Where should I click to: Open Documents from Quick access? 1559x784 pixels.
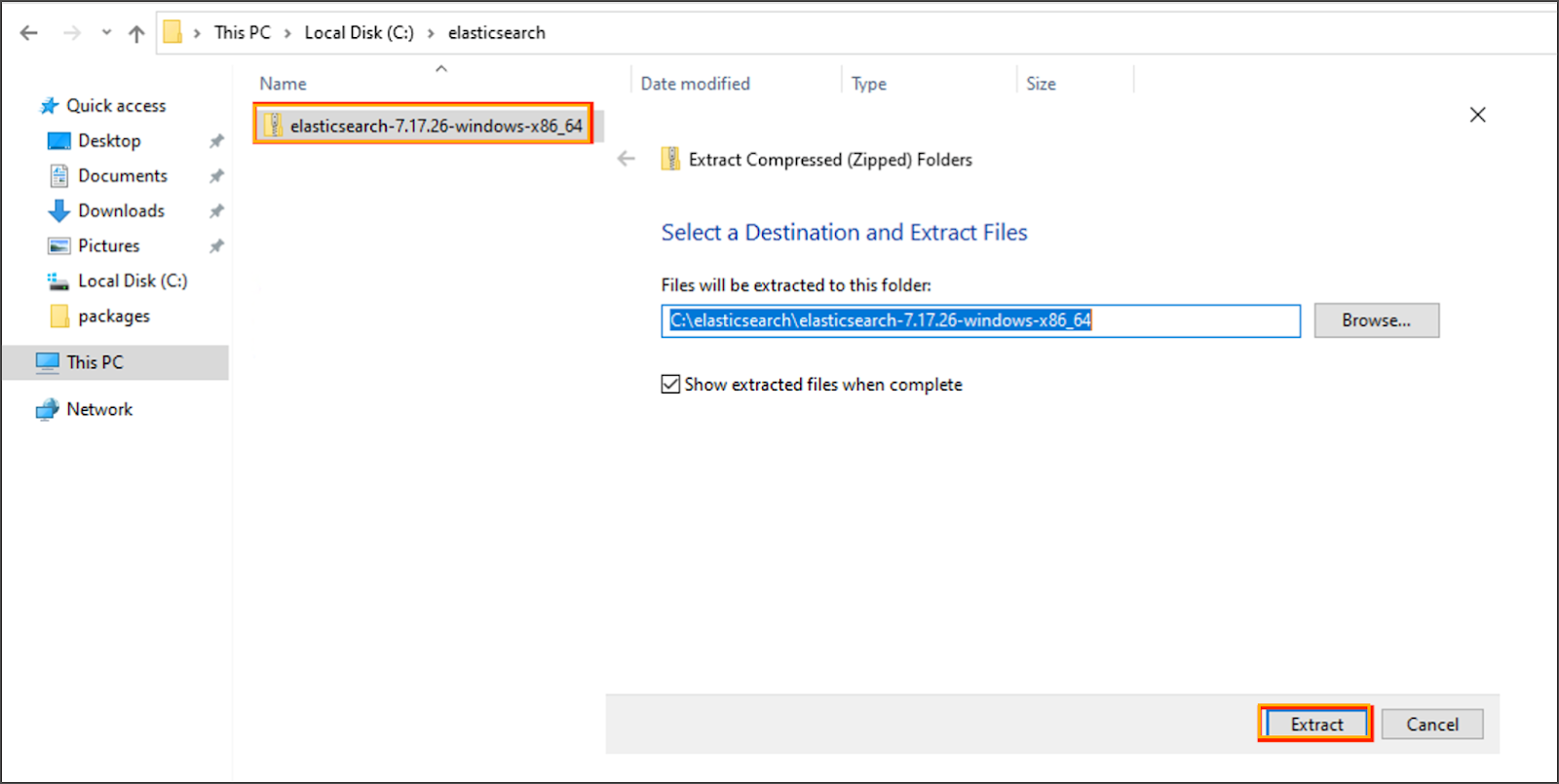[x=122, y=175]
